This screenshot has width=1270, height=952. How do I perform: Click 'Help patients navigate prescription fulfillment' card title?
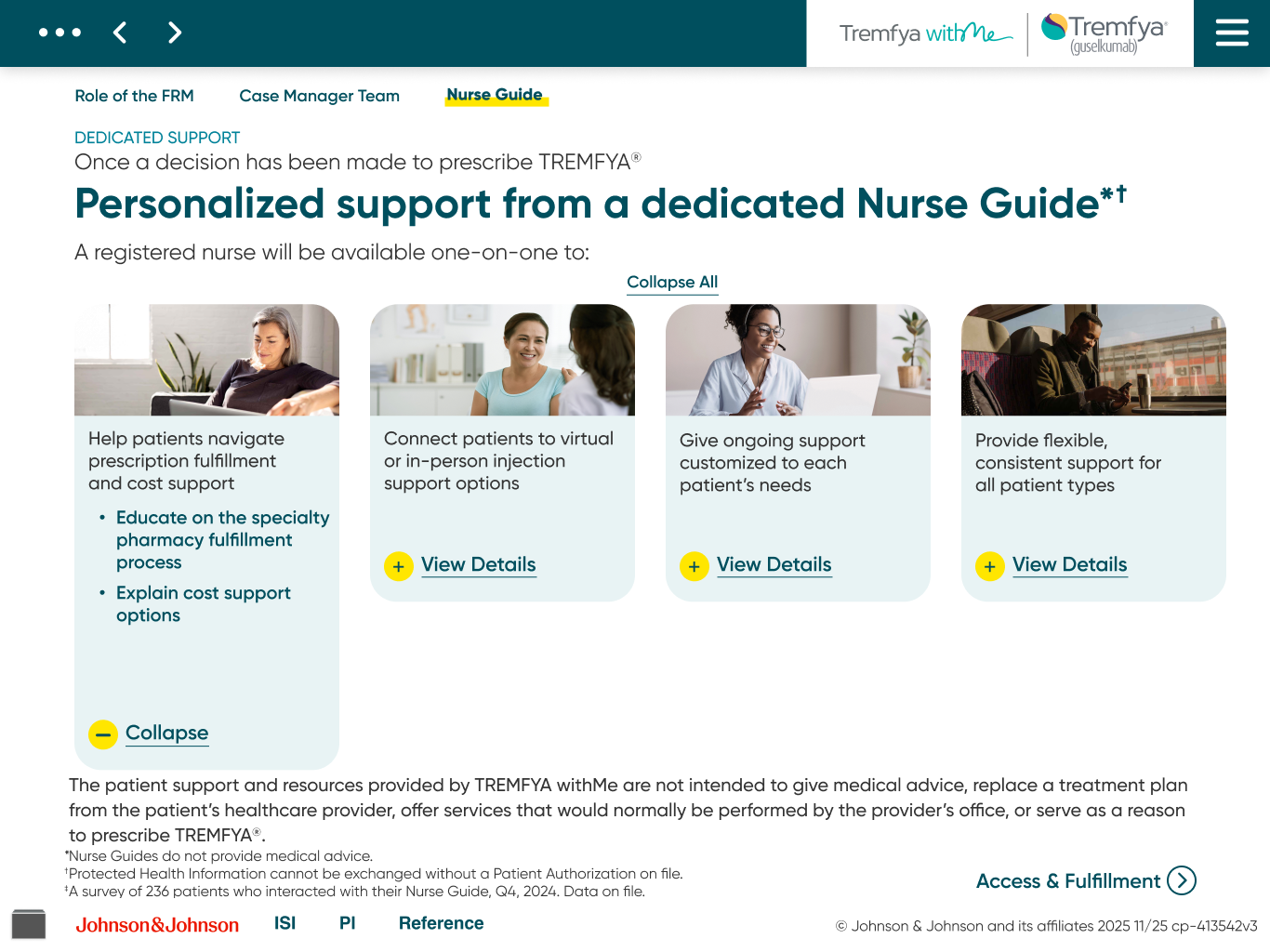tap(186, 461)
